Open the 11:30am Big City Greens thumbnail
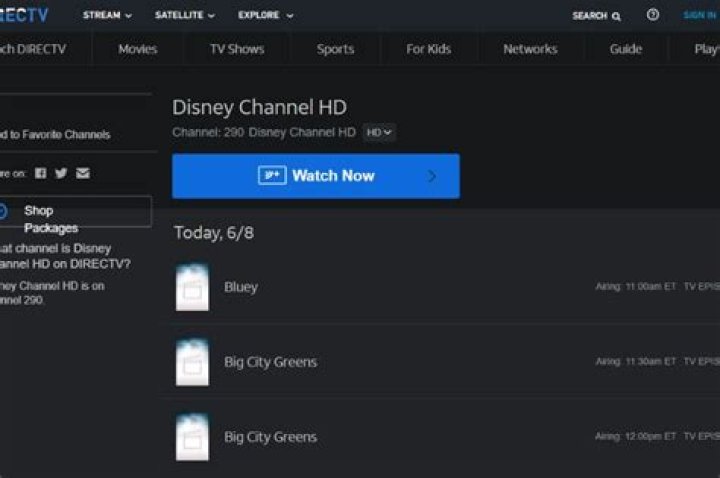The image size is (720, 478). coord(192,362)
